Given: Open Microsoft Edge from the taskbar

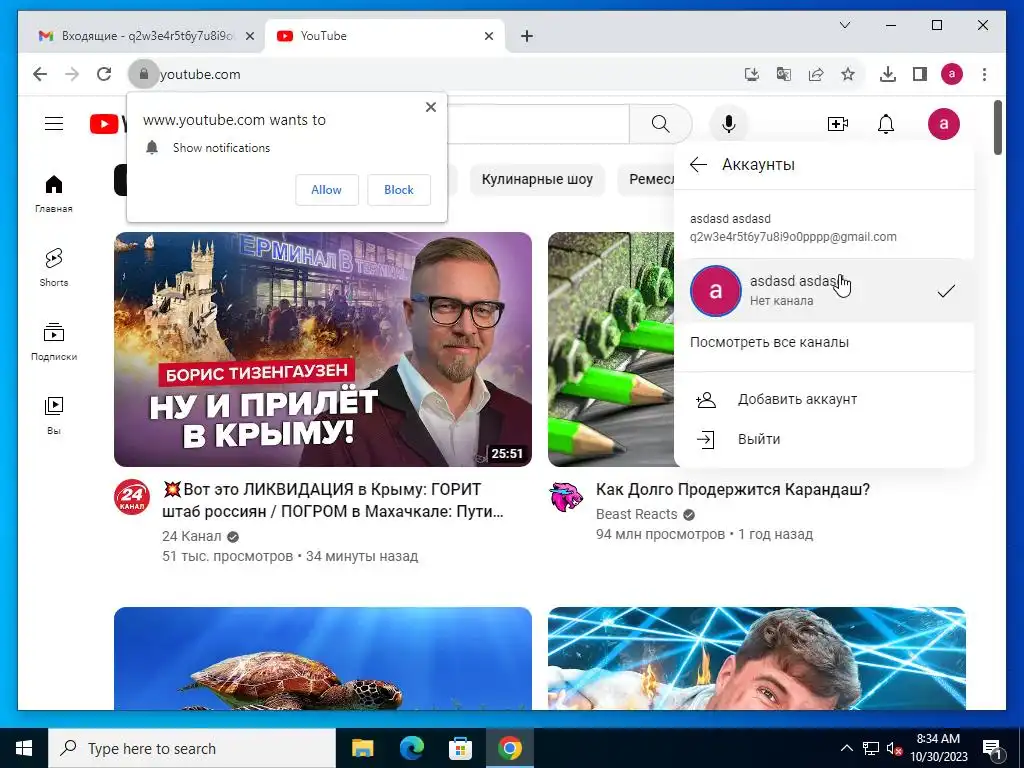Looking at the screenshot, I should (x=411, y=748).
